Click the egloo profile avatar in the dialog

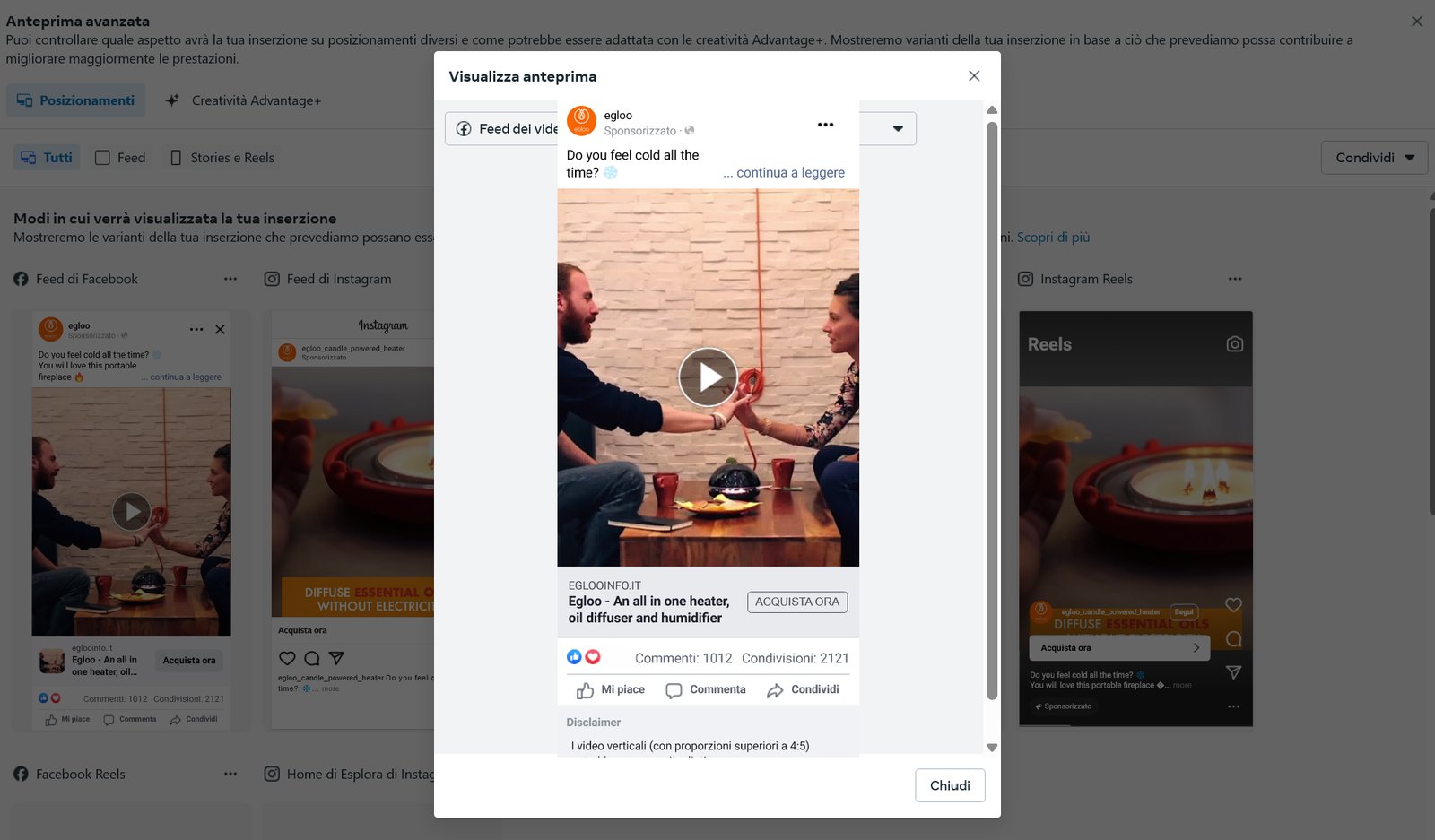click(582, 121)
